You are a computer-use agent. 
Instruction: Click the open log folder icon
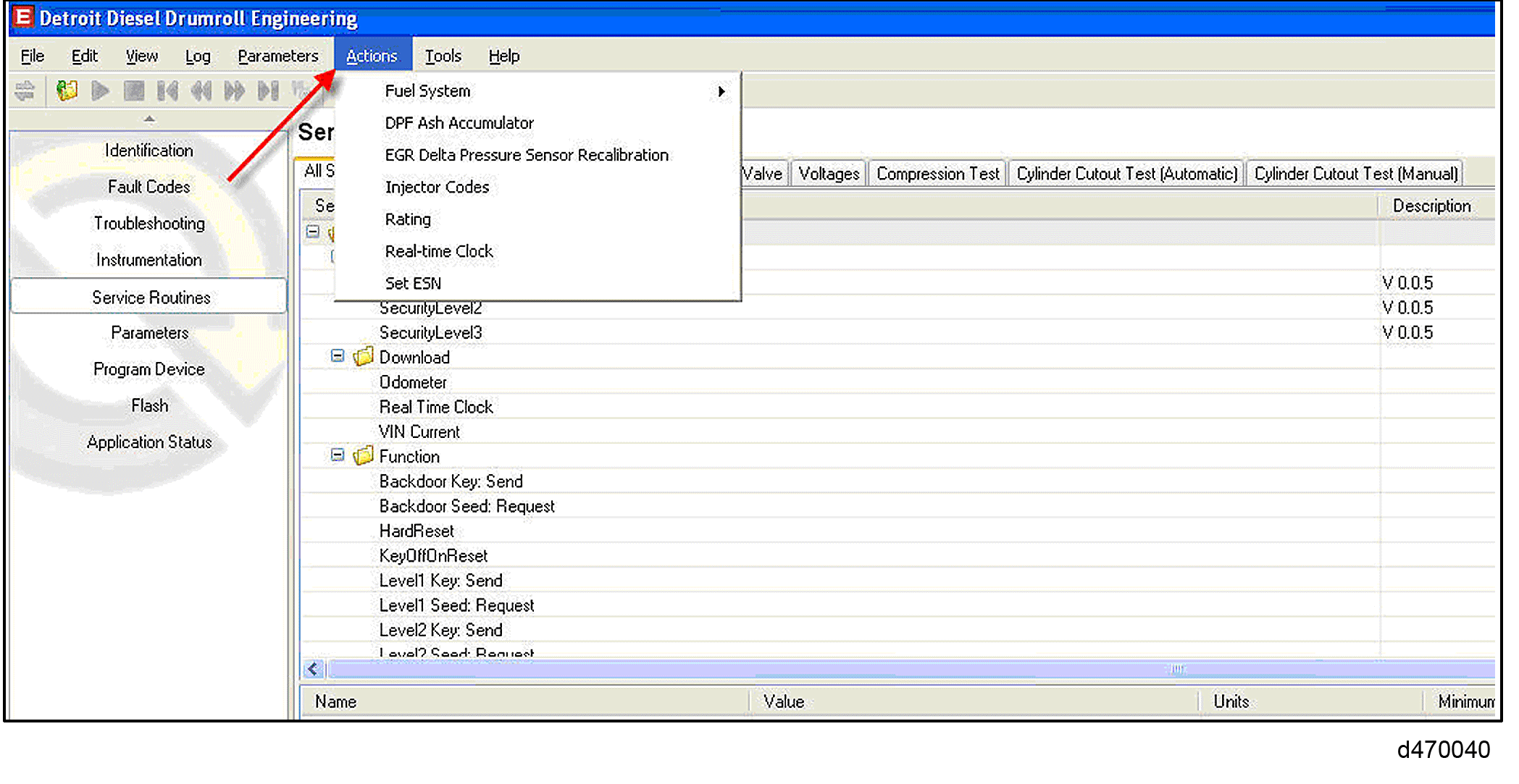(x=67, y=91)
